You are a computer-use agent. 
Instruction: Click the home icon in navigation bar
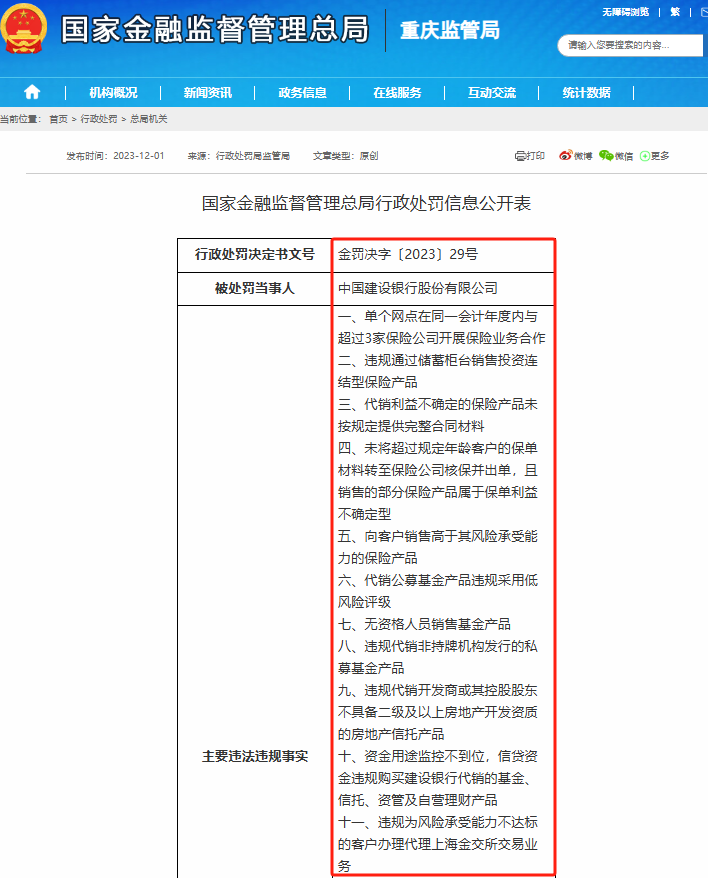(x=32, y=92)
